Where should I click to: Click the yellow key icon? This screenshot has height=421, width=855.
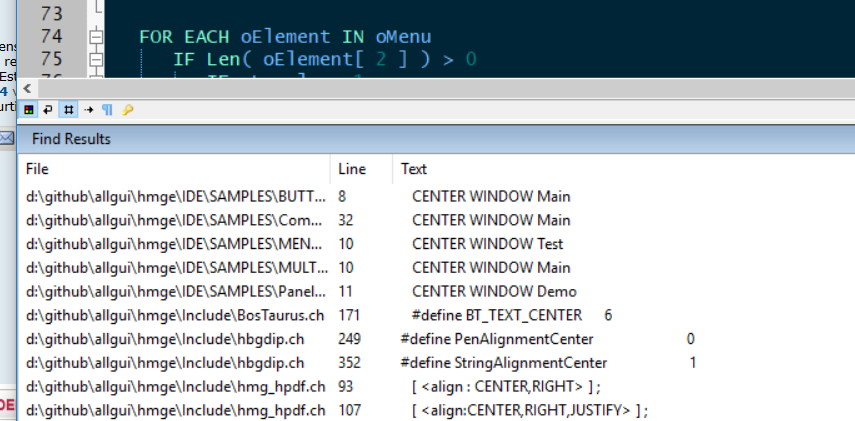coord(128,108)
